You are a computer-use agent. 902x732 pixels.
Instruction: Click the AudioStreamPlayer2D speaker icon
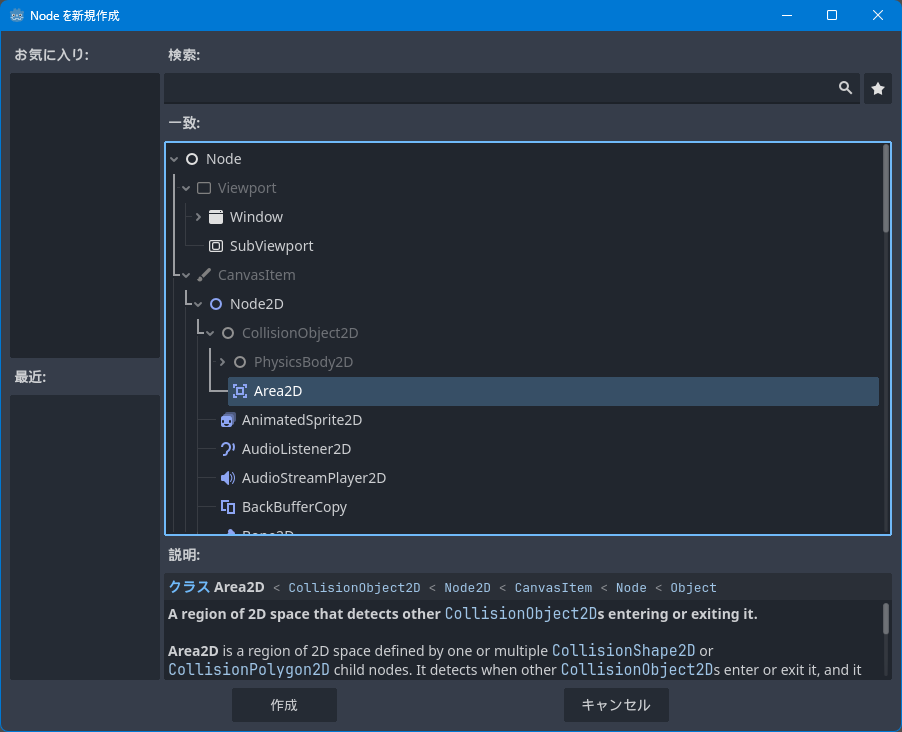(x=228, y=478)
